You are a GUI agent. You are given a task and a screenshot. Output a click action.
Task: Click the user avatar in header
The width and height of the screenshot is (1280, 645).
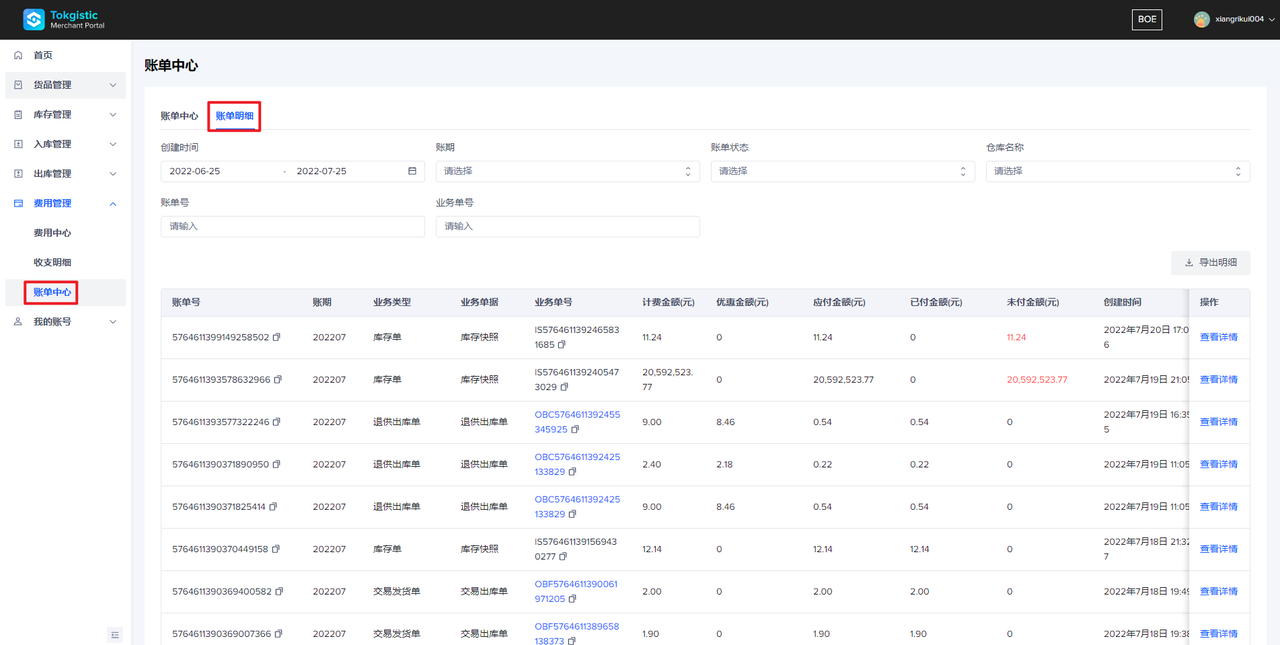(1202, 19)
